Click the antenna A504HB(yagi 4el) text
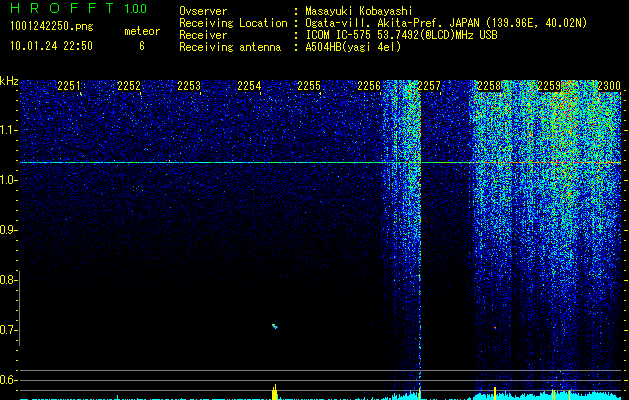Image resolution: width=629 pixels, height=400 pixels. pos(353,47)
